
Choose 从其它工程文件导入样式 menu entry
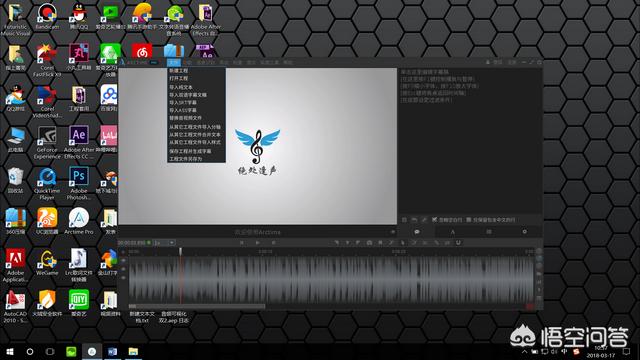pos(195,142)
